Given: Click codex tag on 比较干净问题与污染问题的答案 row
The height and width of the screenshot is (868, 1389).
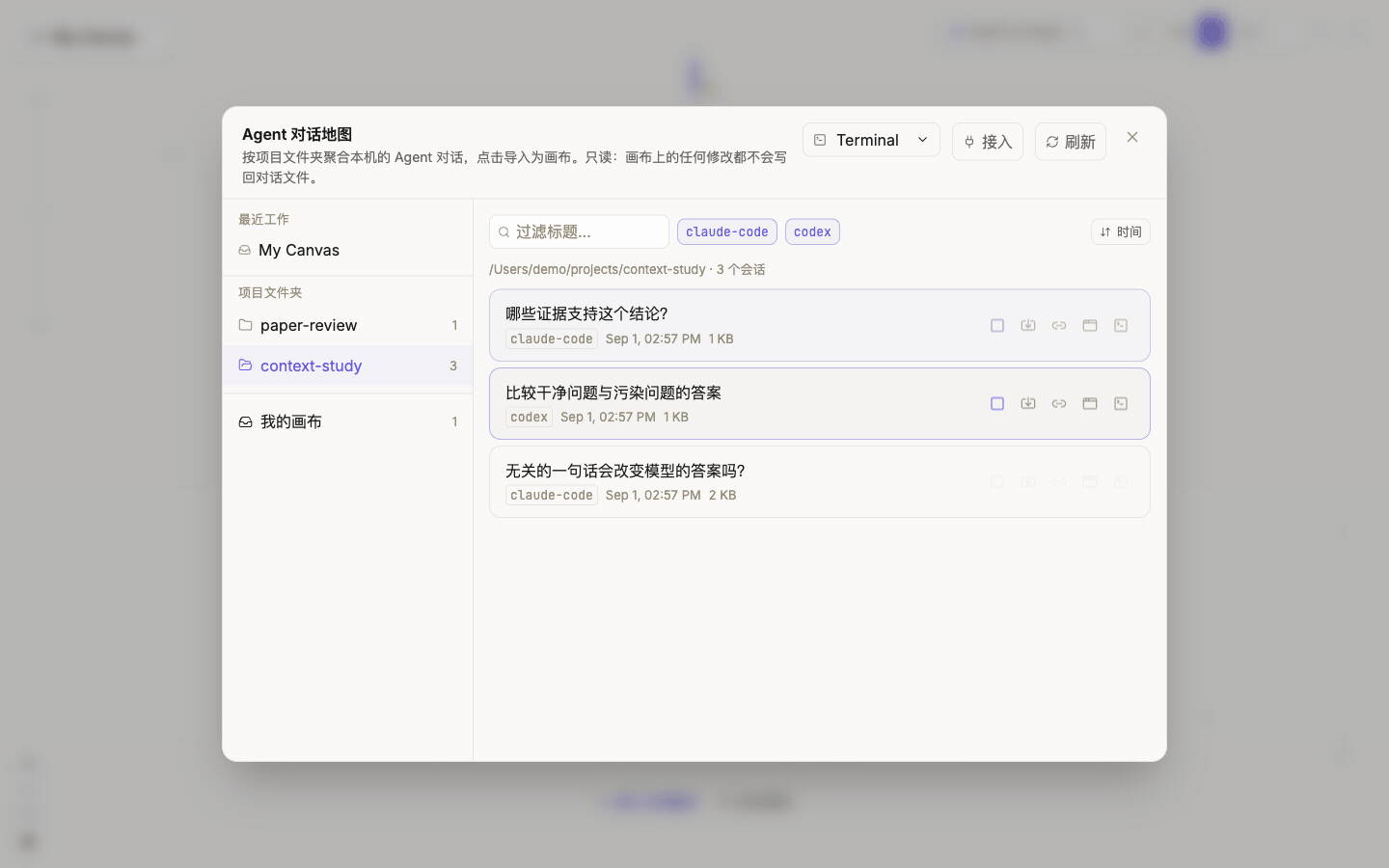Looking at the screenshot, I should pos(529,417).
